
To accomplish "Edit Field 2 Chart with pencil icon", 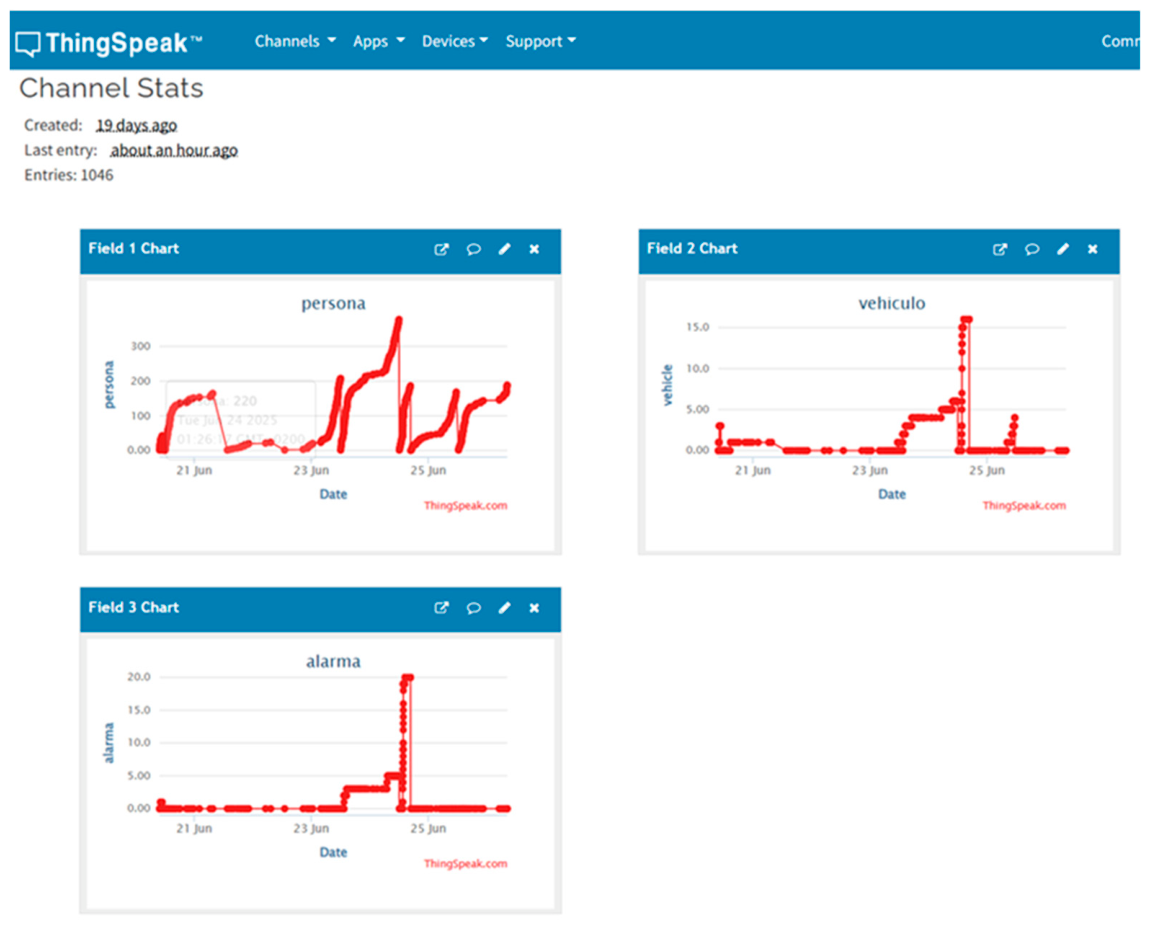I will click(1063, 249).
